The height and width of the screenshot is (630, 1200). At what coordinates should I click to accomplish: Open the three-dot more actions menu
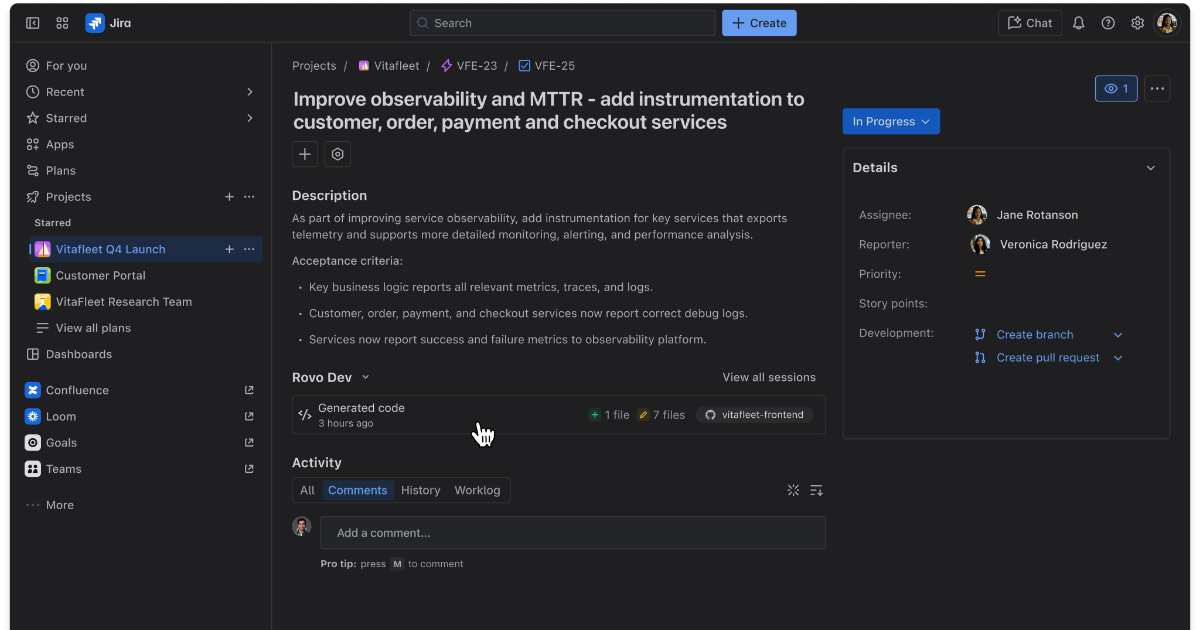[1157, 89]
